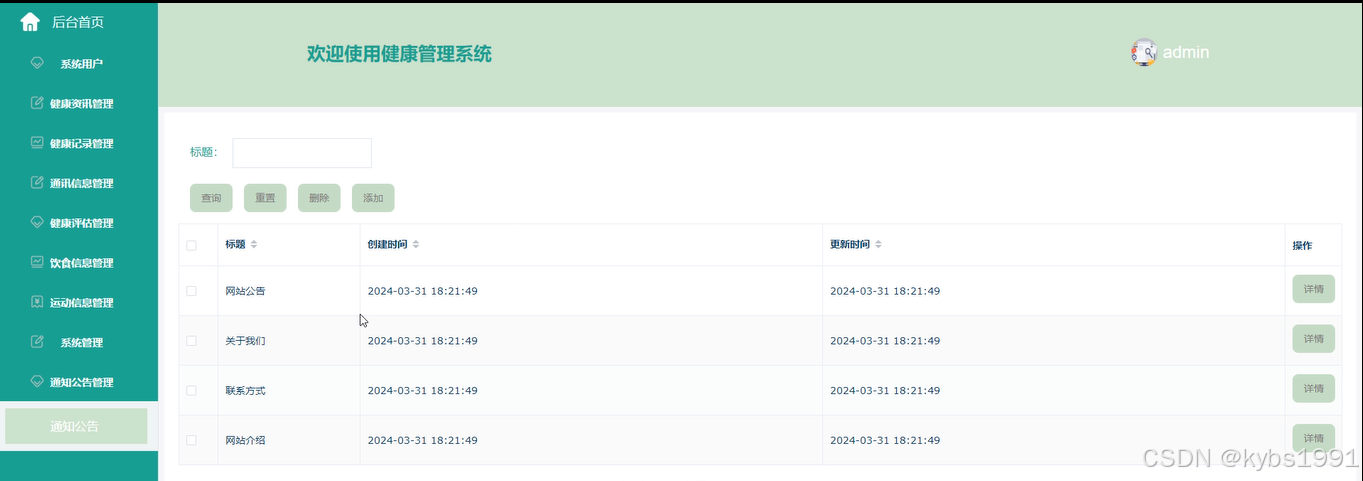Check the 网站介绍 row checkbox
Image resolution: width=1363 pixels, height=481 pixels.
[192, 440]
